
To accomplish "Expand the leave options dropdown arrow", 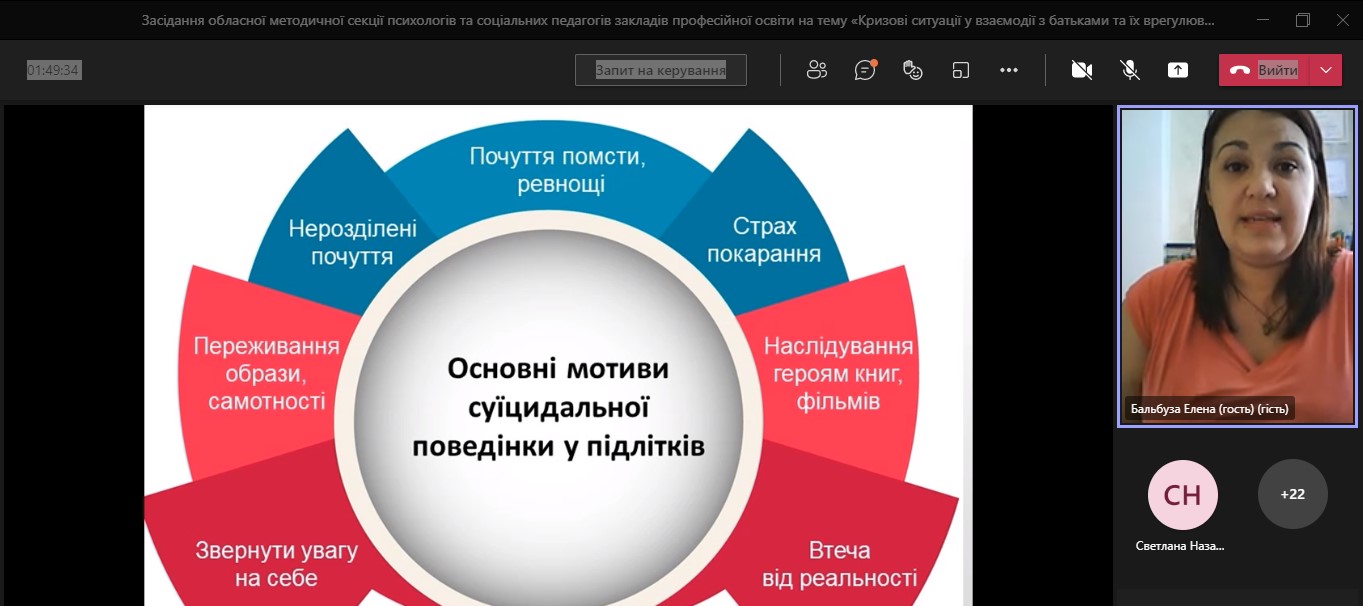I will 1326,70.
